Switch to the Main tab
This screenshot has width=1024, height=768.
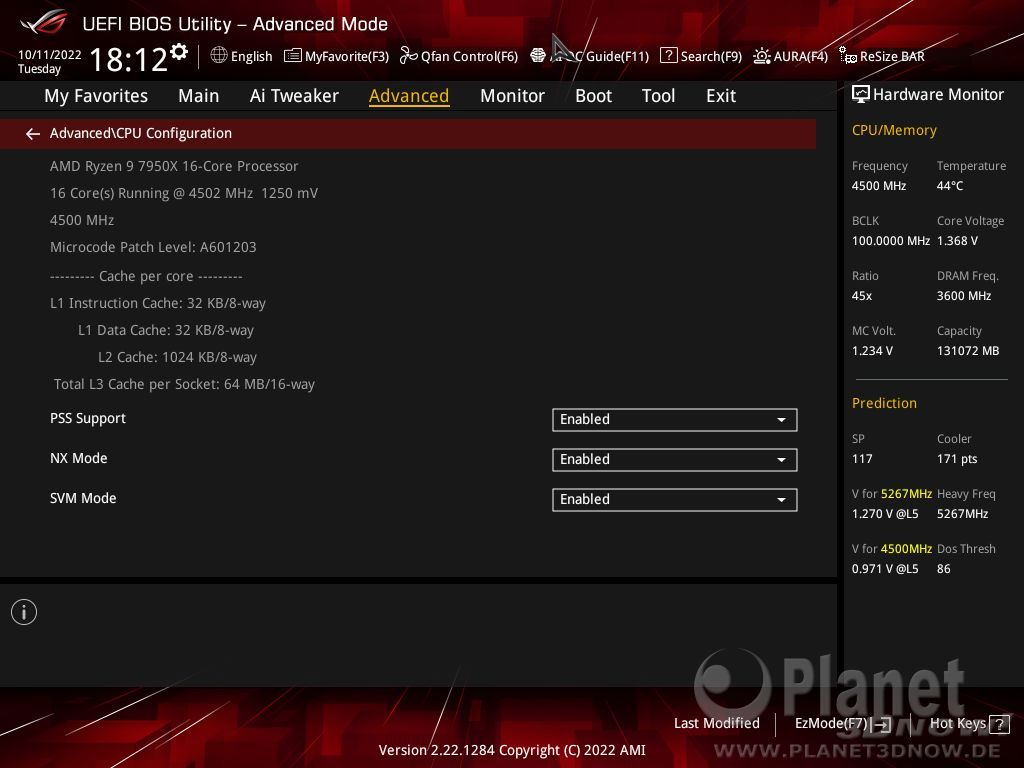199,96
